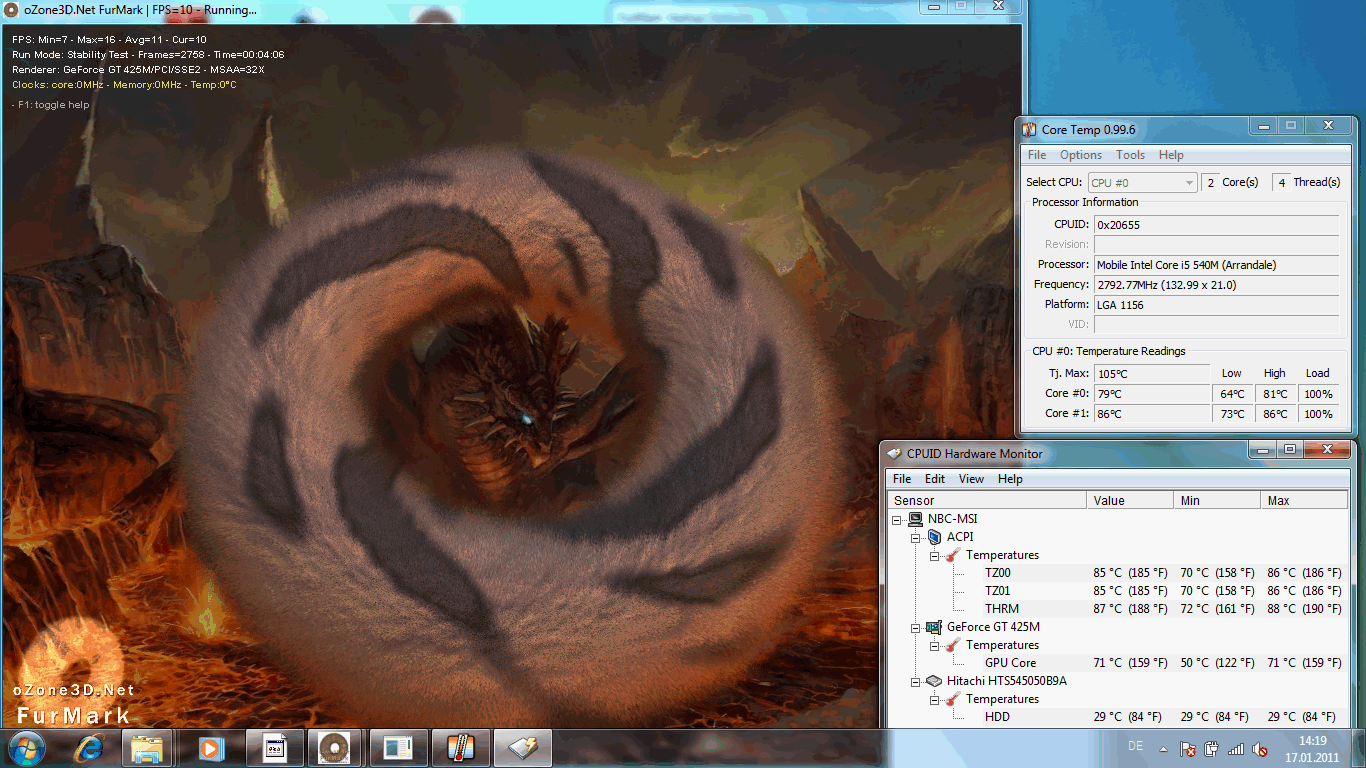Click the Core Temp title bar icon
1366x768 pixels.
tap(1029, 130)
